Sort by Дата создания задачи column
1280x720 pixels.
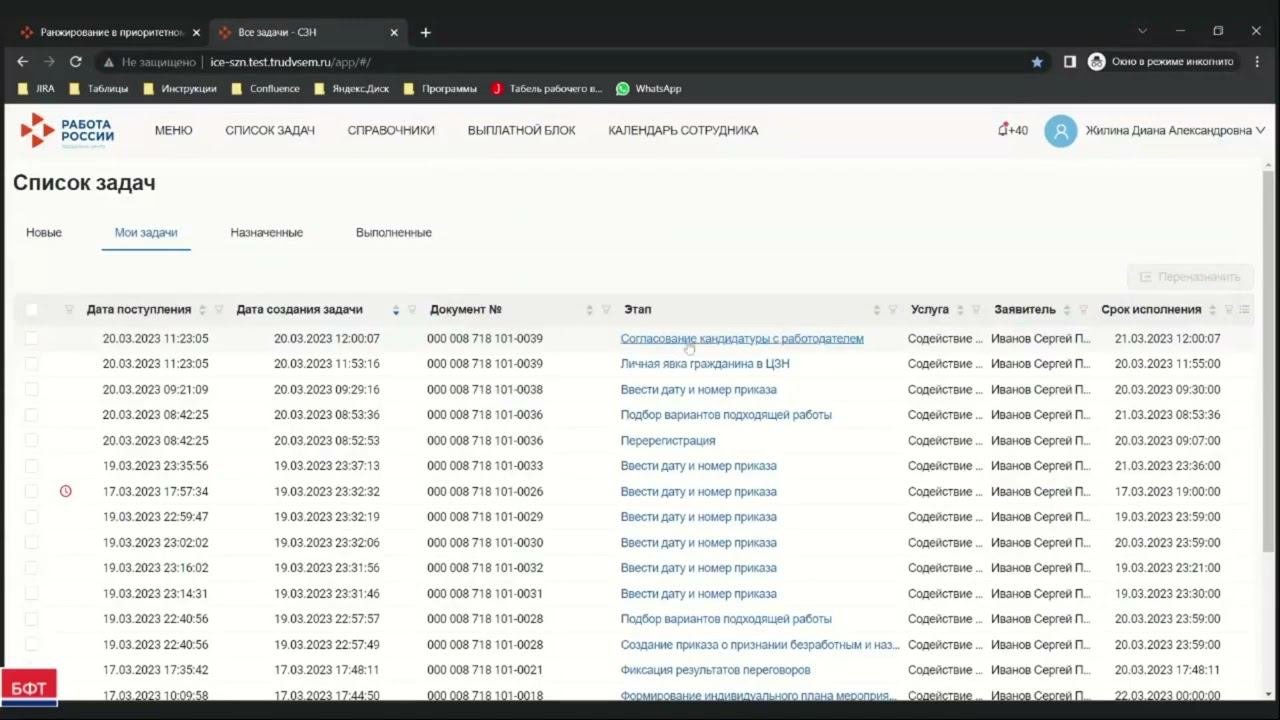[396, 310]
